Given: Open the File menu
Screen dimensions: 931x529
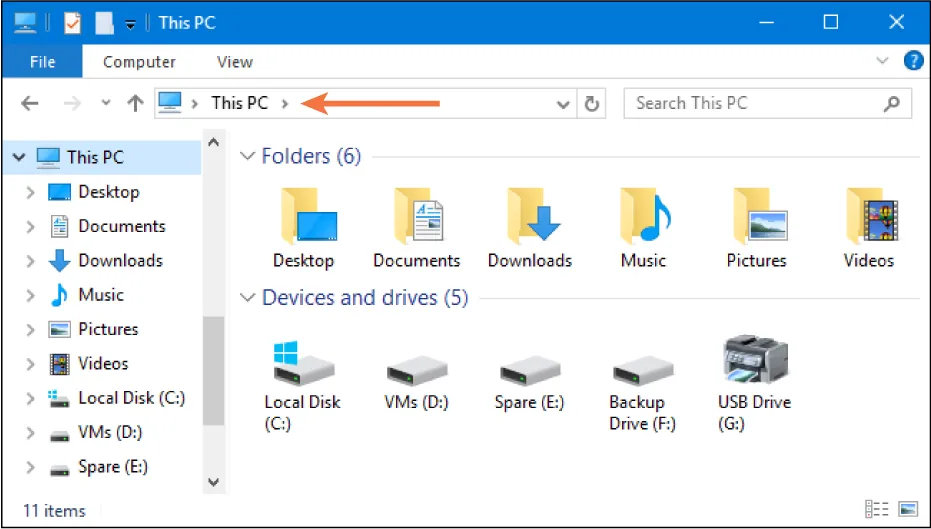Looking at the screenshot, I should (43, 62).
